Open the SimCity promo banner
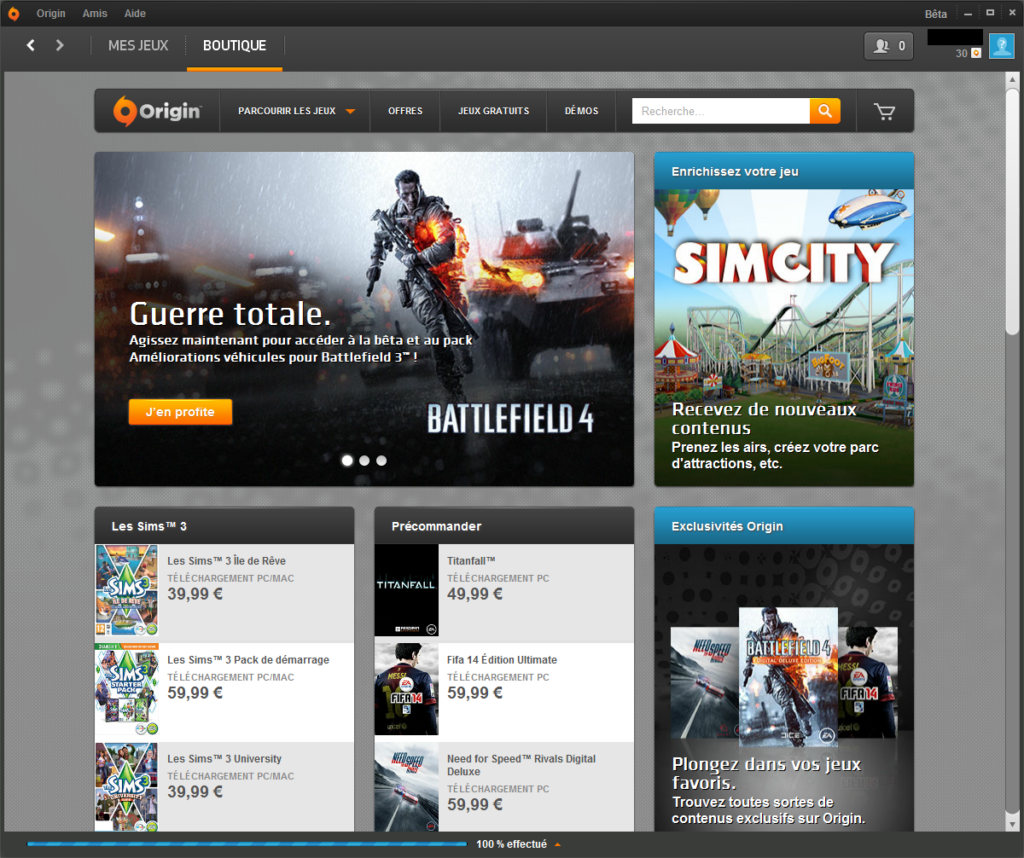Screen dimensions: 1024x858 click(x=784, y=337)
